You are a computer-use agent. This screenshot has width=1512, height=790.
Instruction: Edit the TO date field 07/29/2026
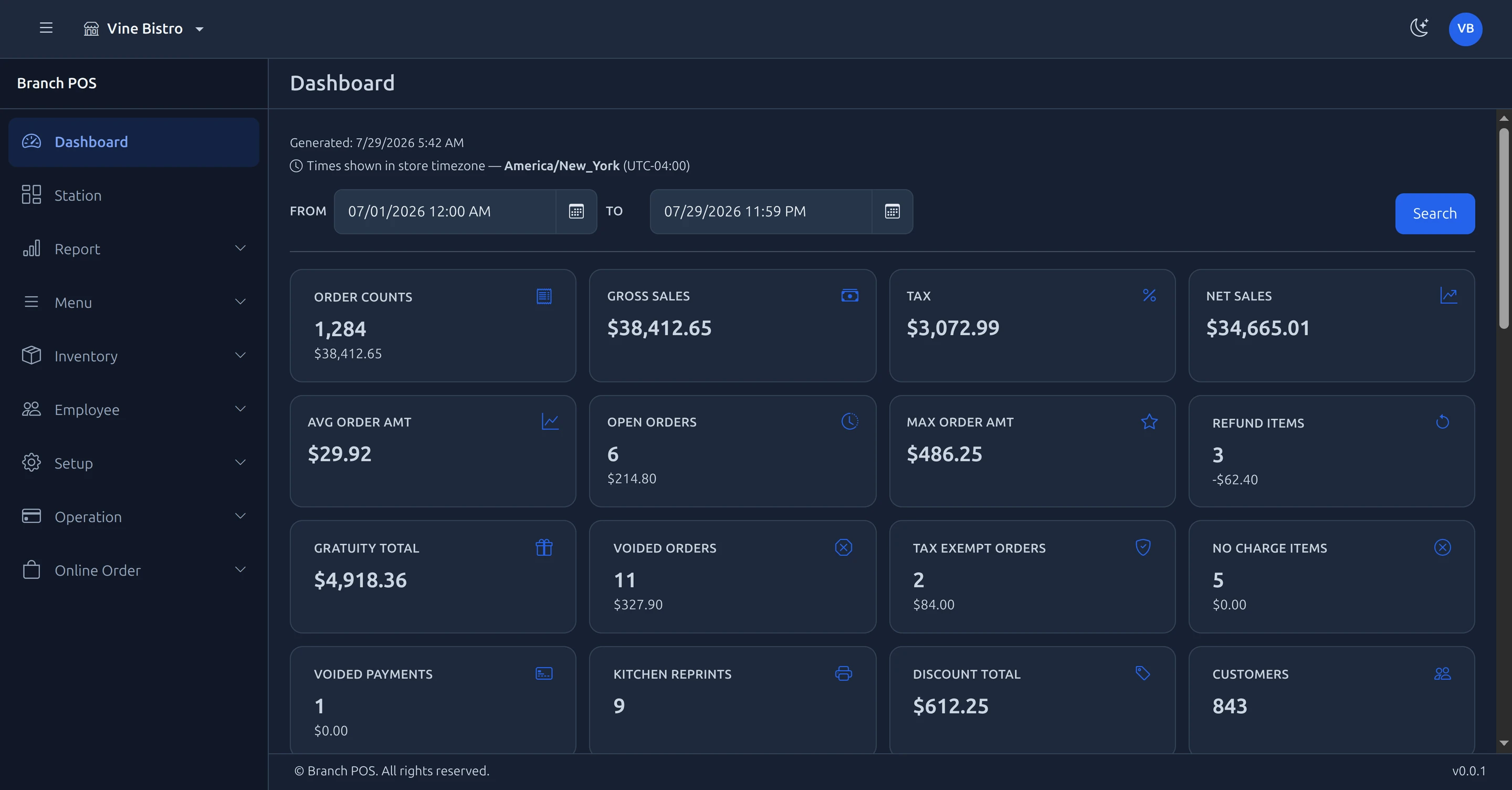(x=761, y=212)
